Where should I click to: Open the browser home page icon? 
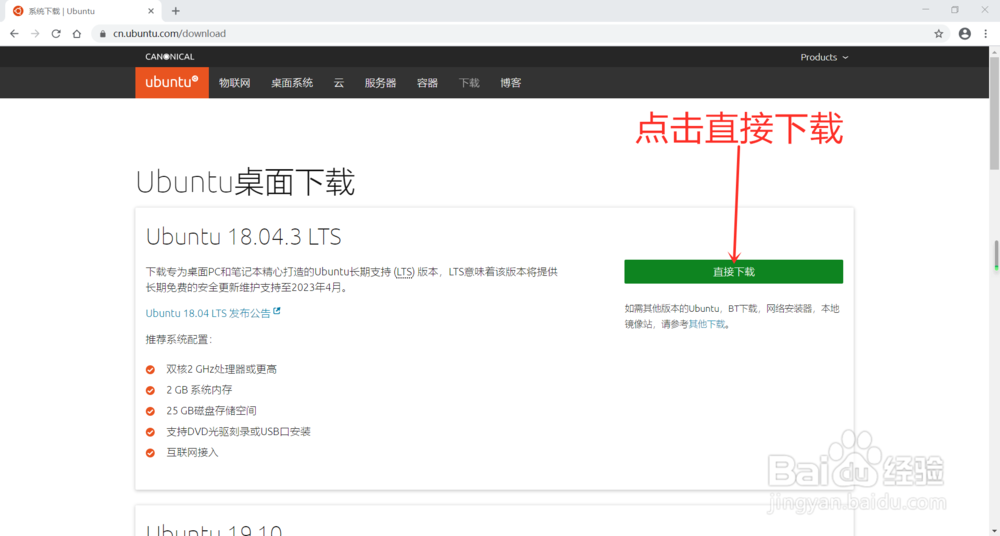click(x=77, y=34)
